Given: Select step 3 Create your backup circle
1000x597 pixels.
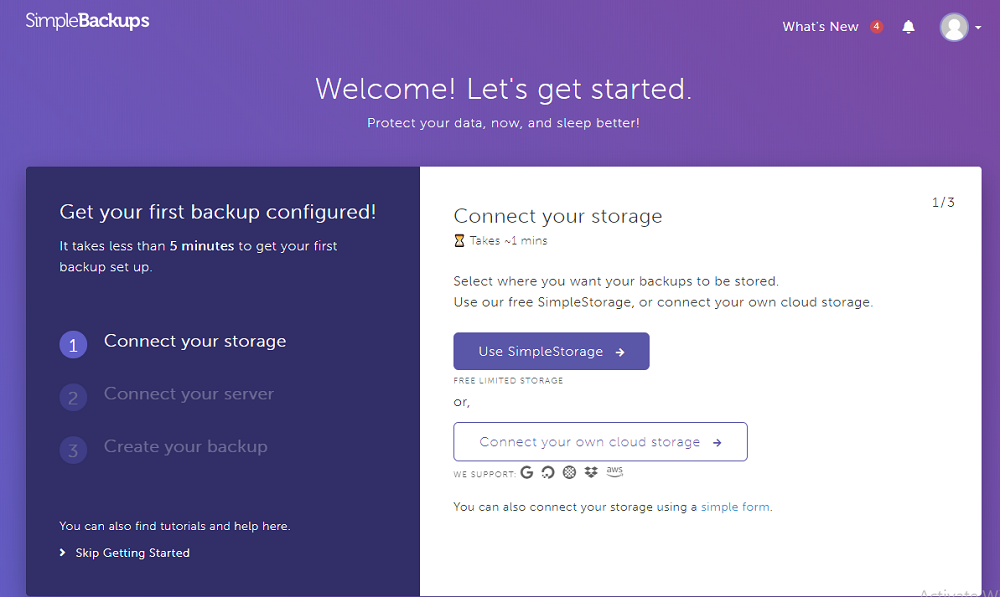Looking at the screenshot, I should (73, 450).
